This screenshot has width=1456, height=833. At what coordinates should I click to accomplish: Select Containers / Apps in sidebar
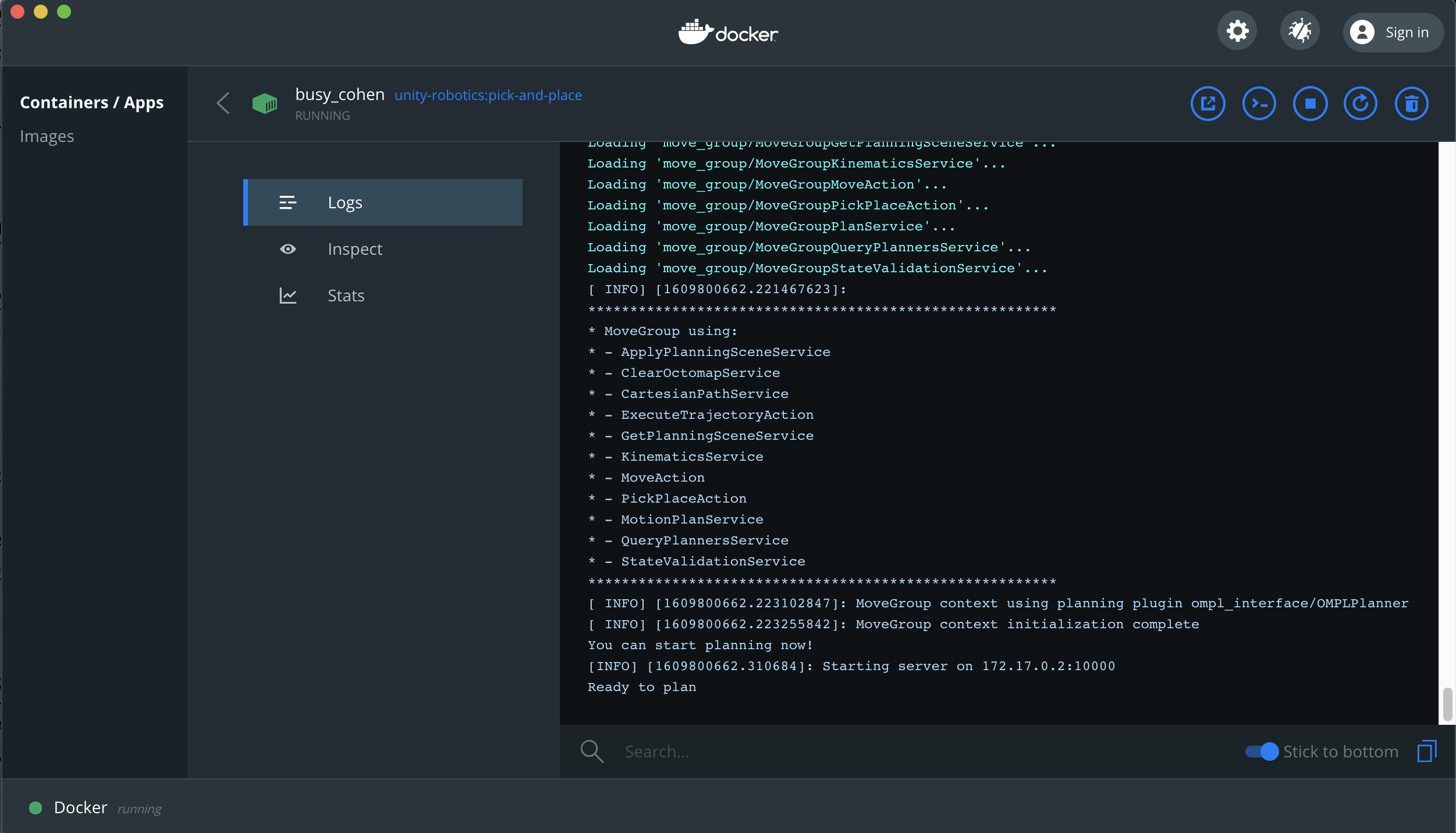tap(92, 102)
